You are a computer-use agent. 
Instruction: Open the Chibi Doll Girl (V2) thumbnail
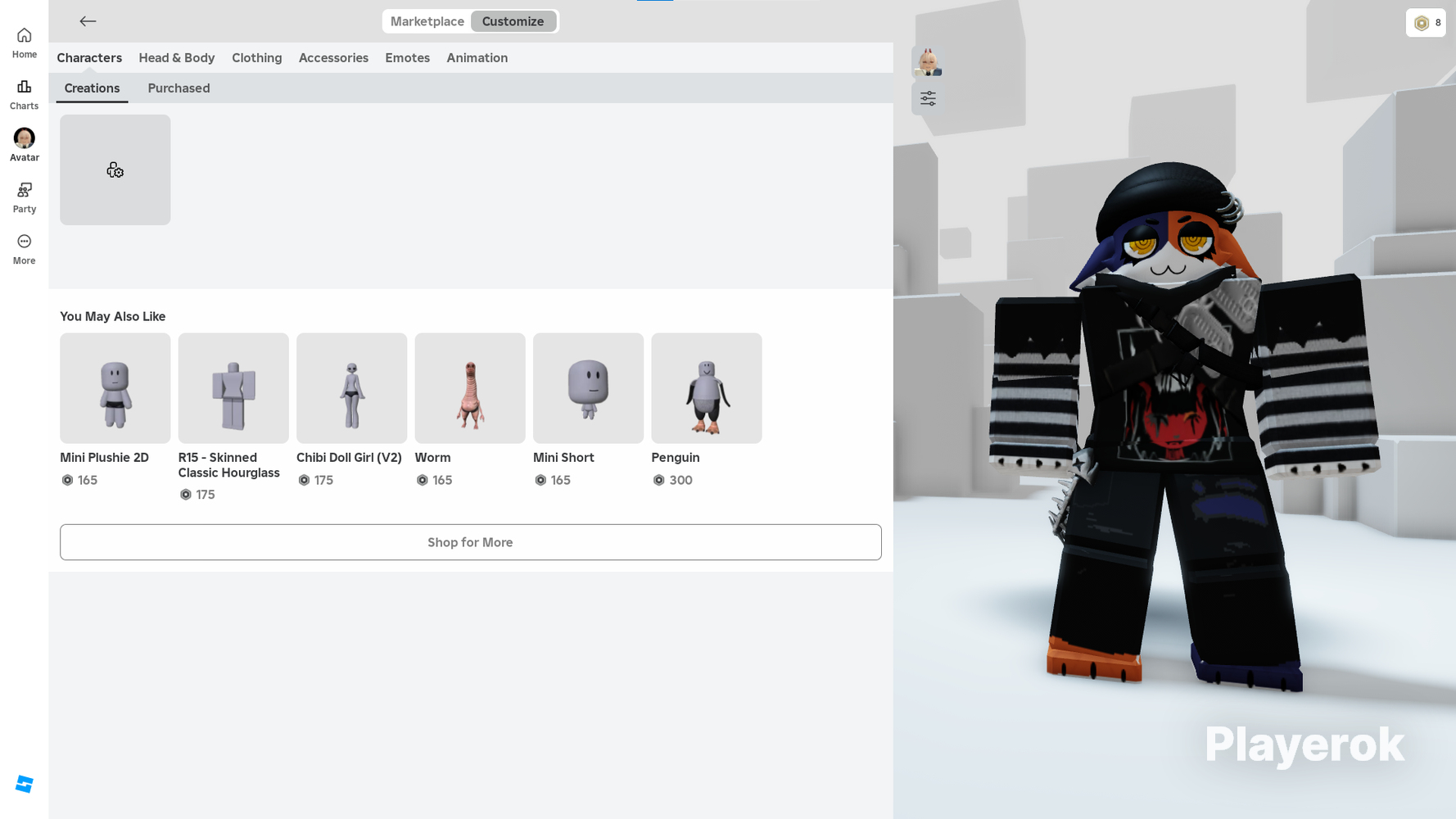point(352,388)
